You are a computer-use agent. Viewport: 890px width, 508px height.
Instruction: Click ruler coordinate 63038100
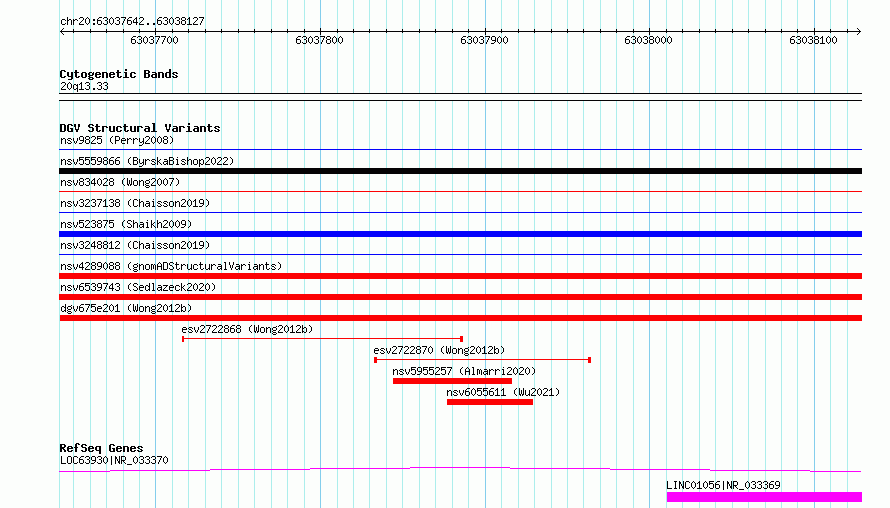[813, 40]
